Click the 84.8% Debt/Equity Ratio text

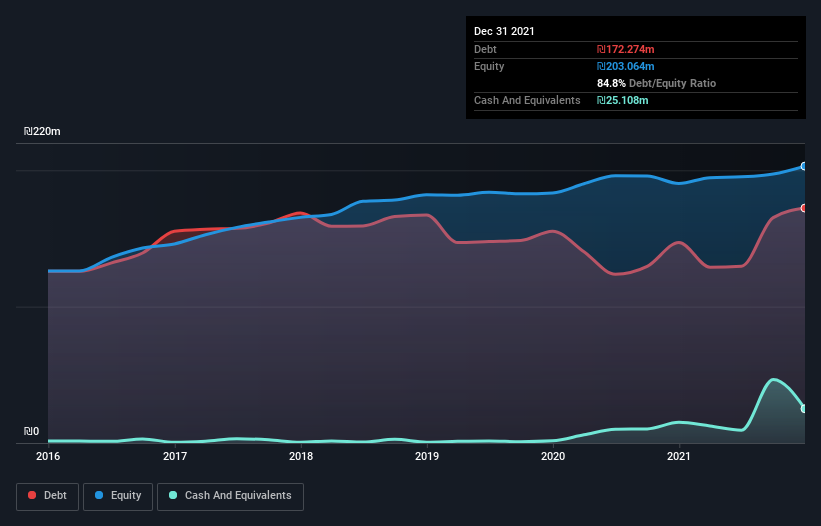pyautogui.click(x=657, y=83)
